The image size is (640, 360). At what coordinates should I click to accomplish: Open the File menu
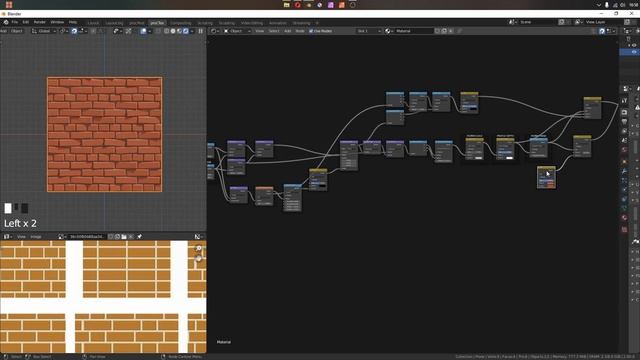(15, 22)
